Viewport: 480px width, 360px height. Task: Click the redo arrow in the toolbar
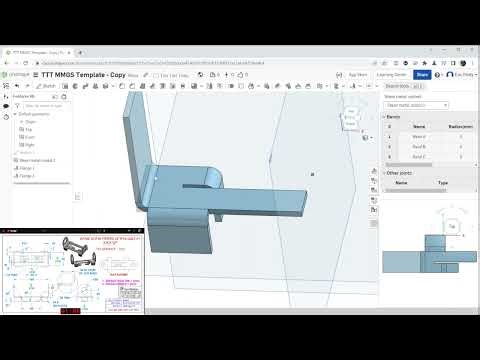click(27, 86)
